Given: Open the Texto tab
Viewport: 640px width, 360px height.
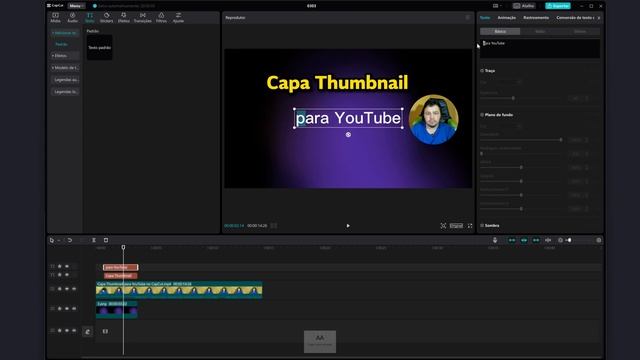Looking at the screenshot, I should coord(89,18).
